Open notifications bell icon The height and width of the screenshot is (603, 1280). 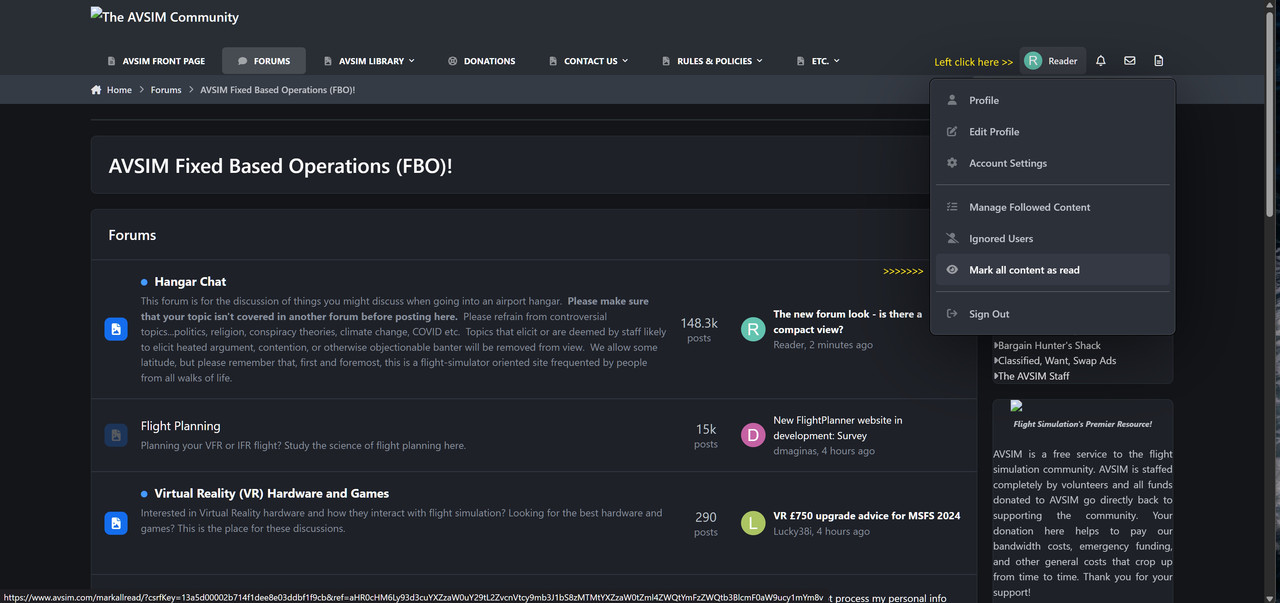[1101, 61]
